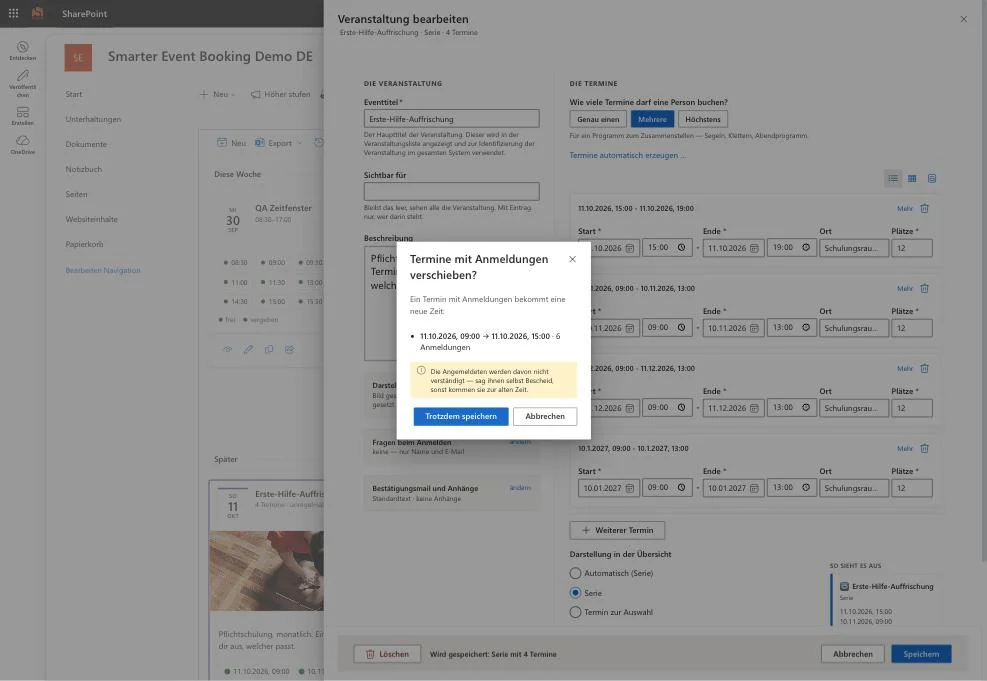Image resolution: width=987 pixels, height=681 pixels.
Task: Click the Eventtitel input field
Action: click(451, 119)
